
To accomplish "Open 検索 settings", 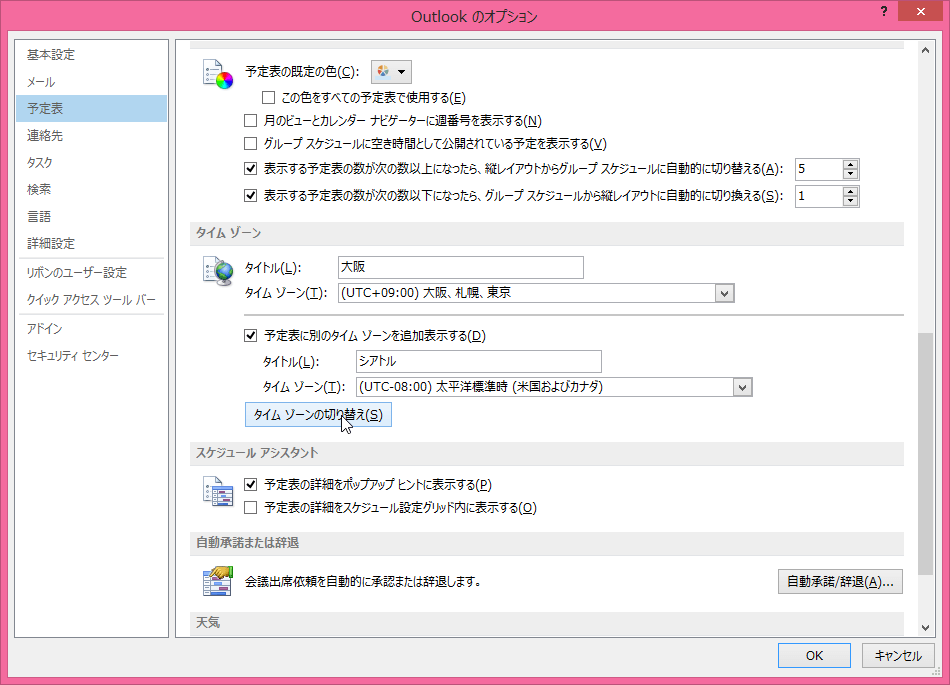I will 91,190.
